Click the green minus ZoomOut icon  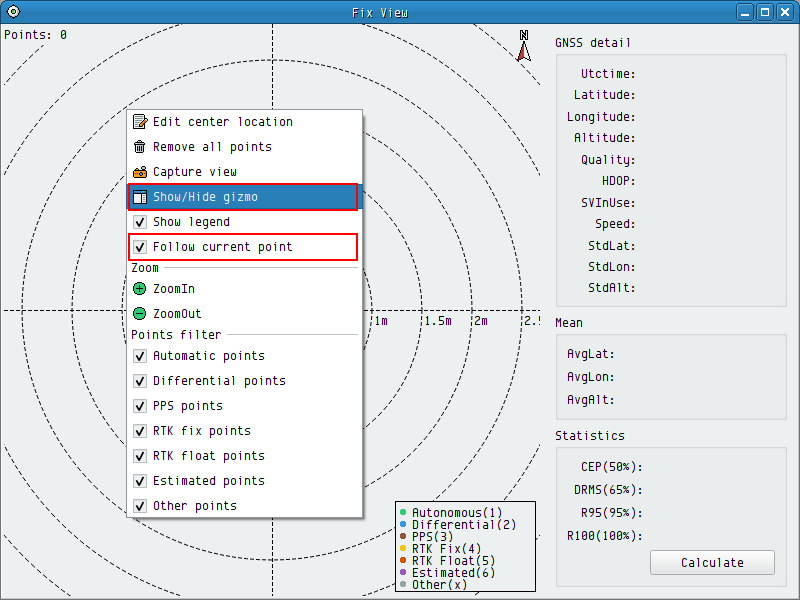pyautogui.click(x=140, y=314)
